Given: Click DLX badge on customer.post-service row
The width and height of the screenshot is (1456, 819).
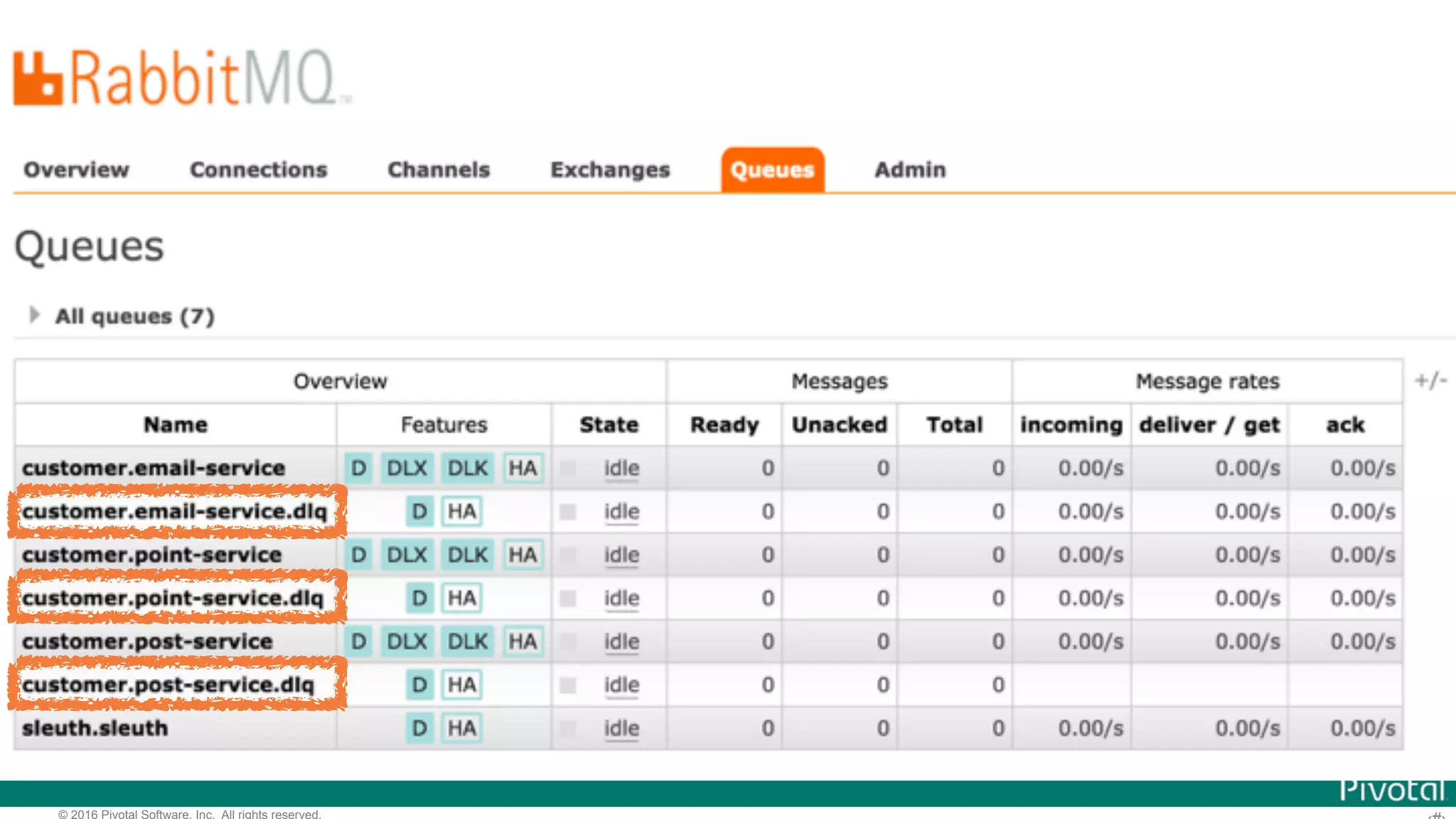Looking at the screenshot, I should [x=407, y=642].
